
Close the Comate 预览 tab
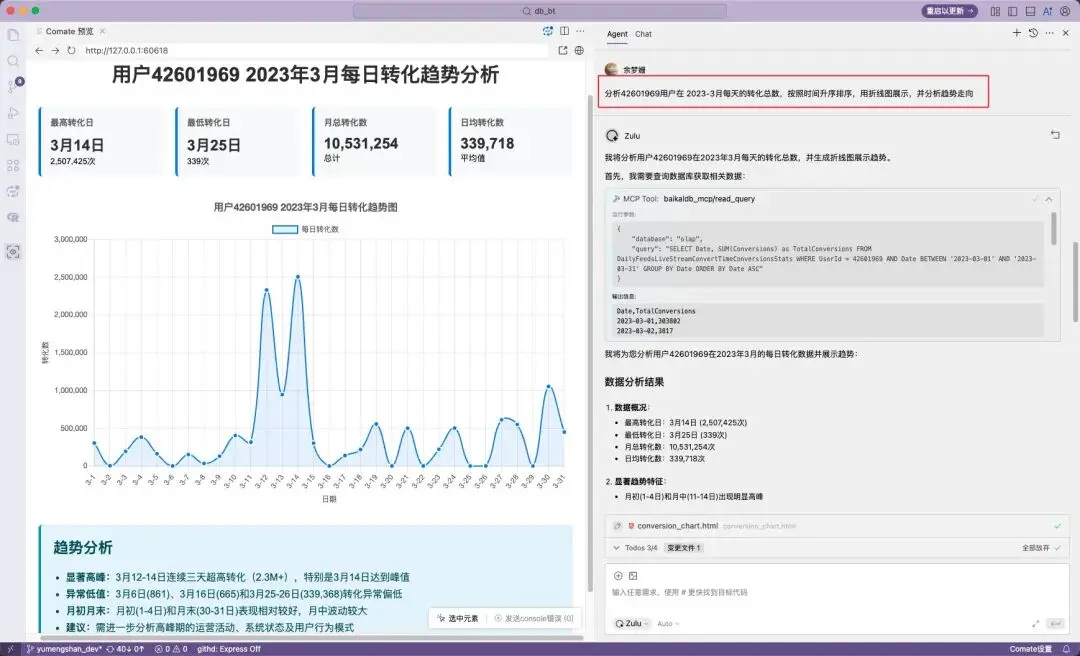103,31
